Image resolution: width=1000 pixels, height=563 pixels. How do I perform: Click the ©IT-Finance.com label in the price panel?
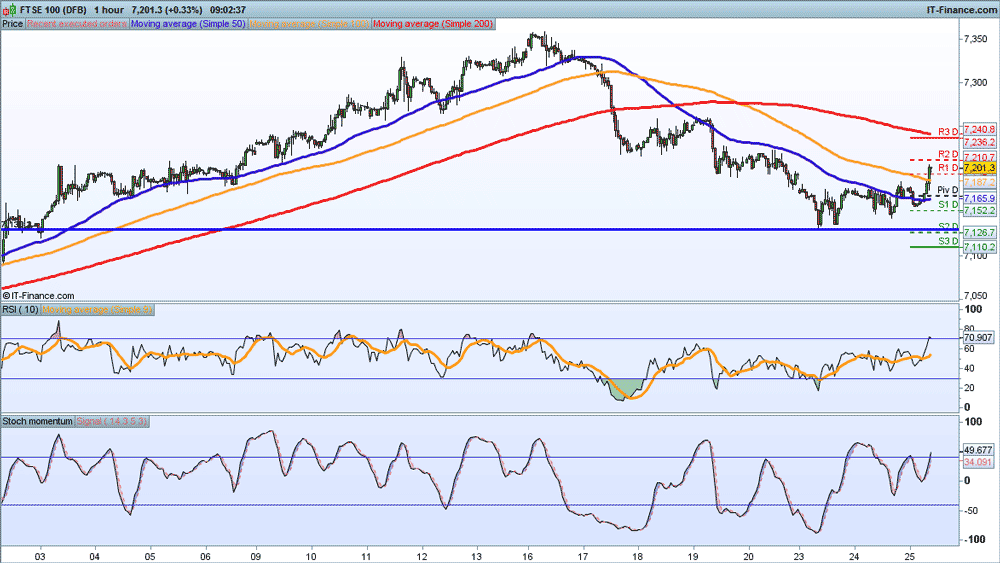point(38,296)
